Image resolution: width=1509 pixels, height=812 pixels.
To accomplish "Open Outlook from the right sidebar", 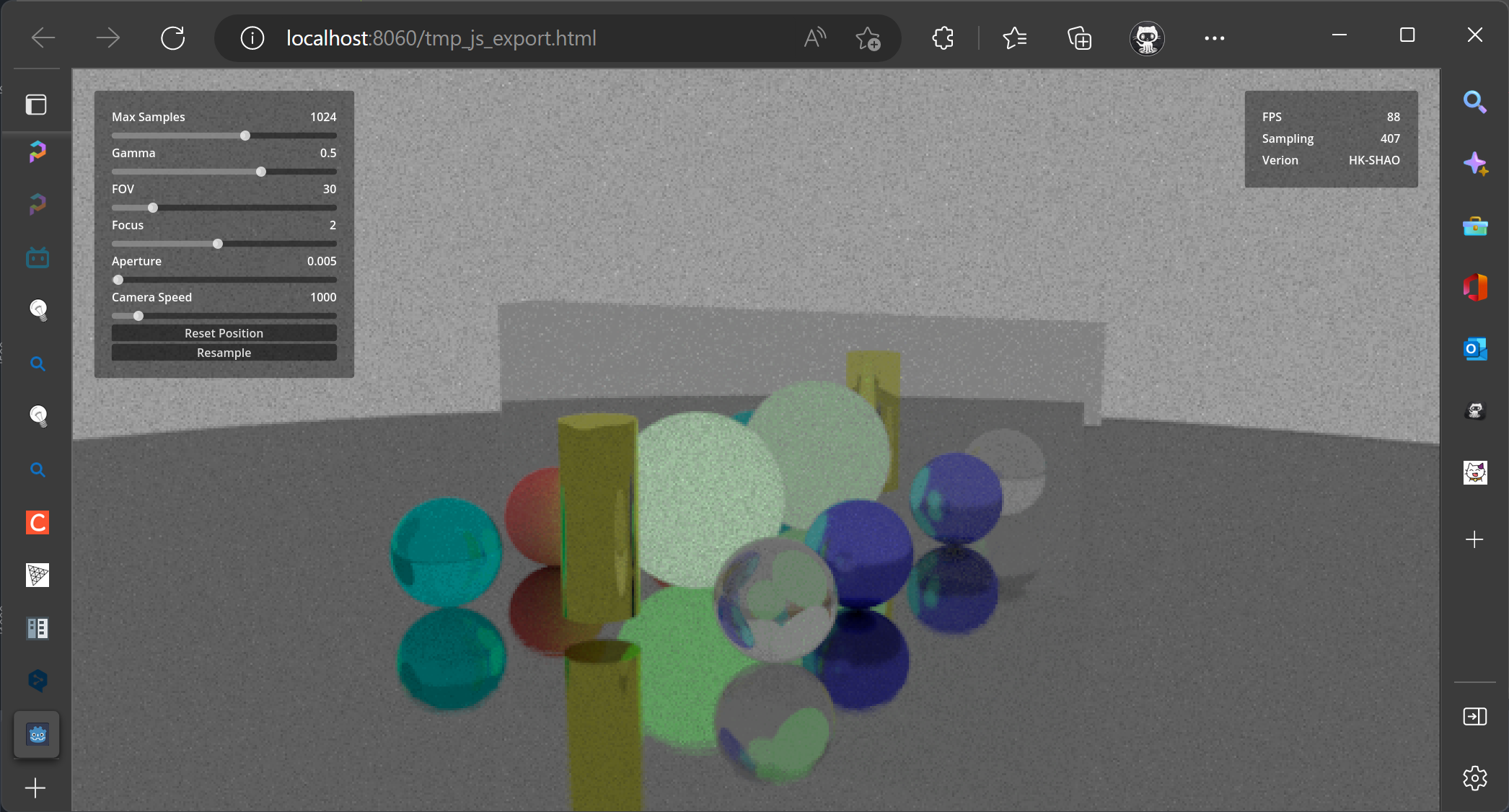I will (1476, 348).
